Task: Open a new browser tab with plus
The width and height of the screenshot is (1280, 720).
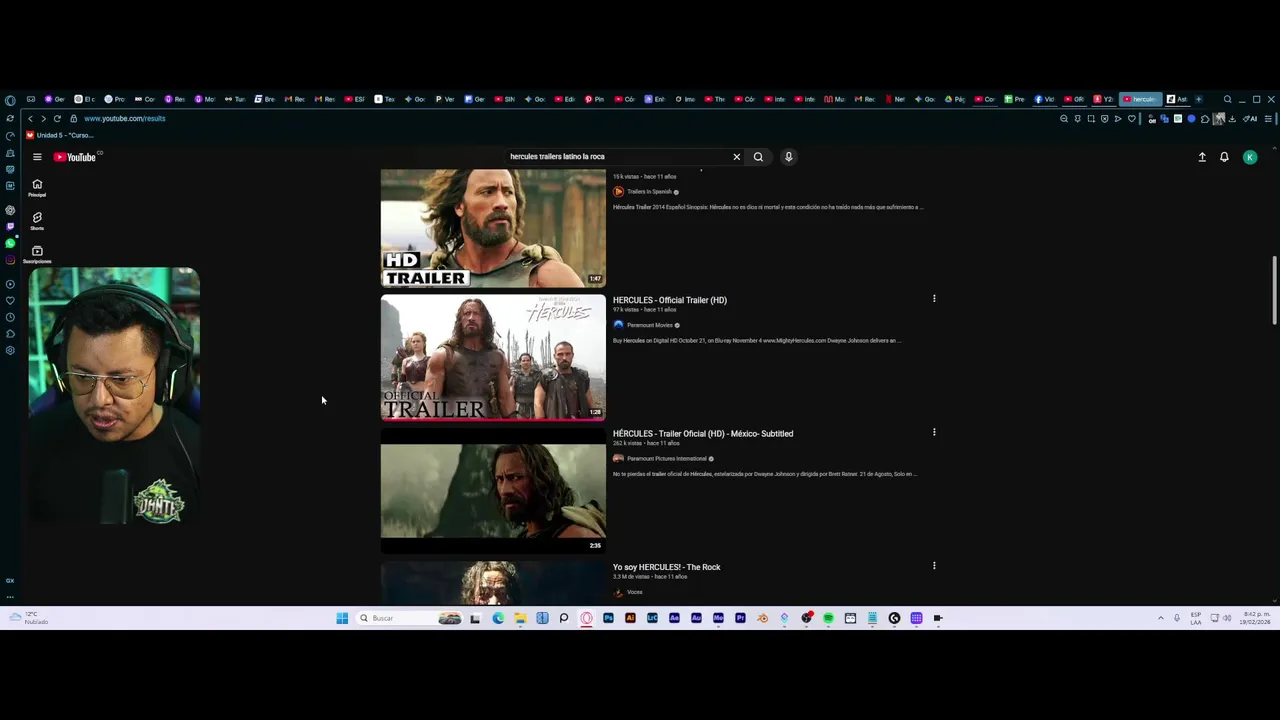Action: tap(1198, 99)
